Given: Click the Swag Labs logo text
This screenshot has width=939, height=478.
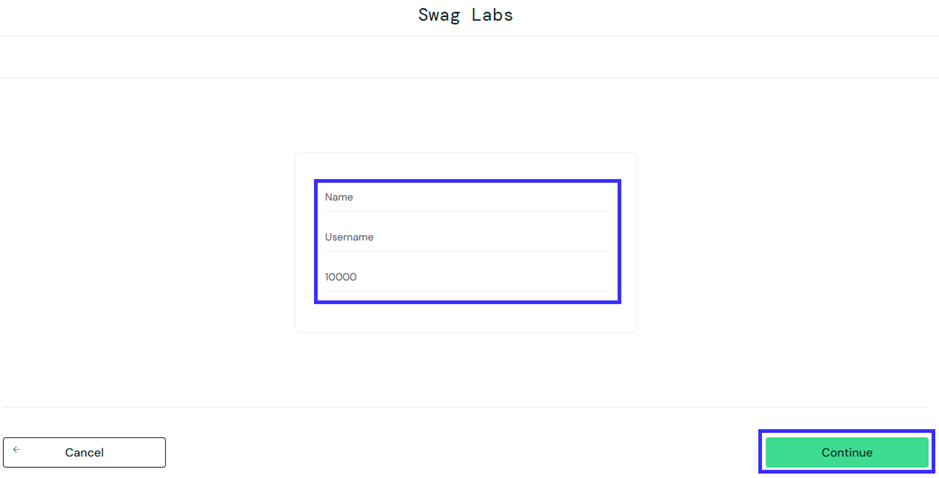Looking at the screenshot, I should pyautogui.click(x=465, y=15).
